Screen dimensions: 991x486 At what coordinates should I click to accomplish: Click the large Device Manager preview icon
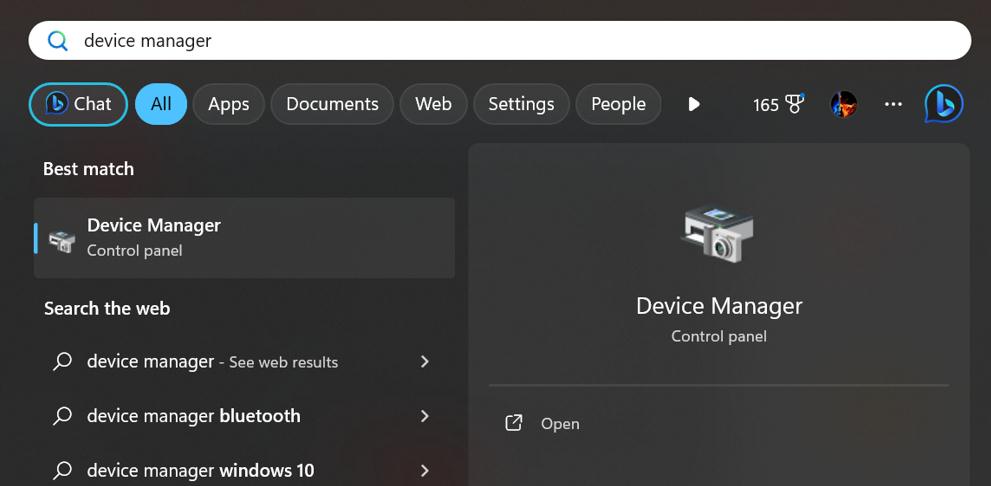tap(718, 234)
